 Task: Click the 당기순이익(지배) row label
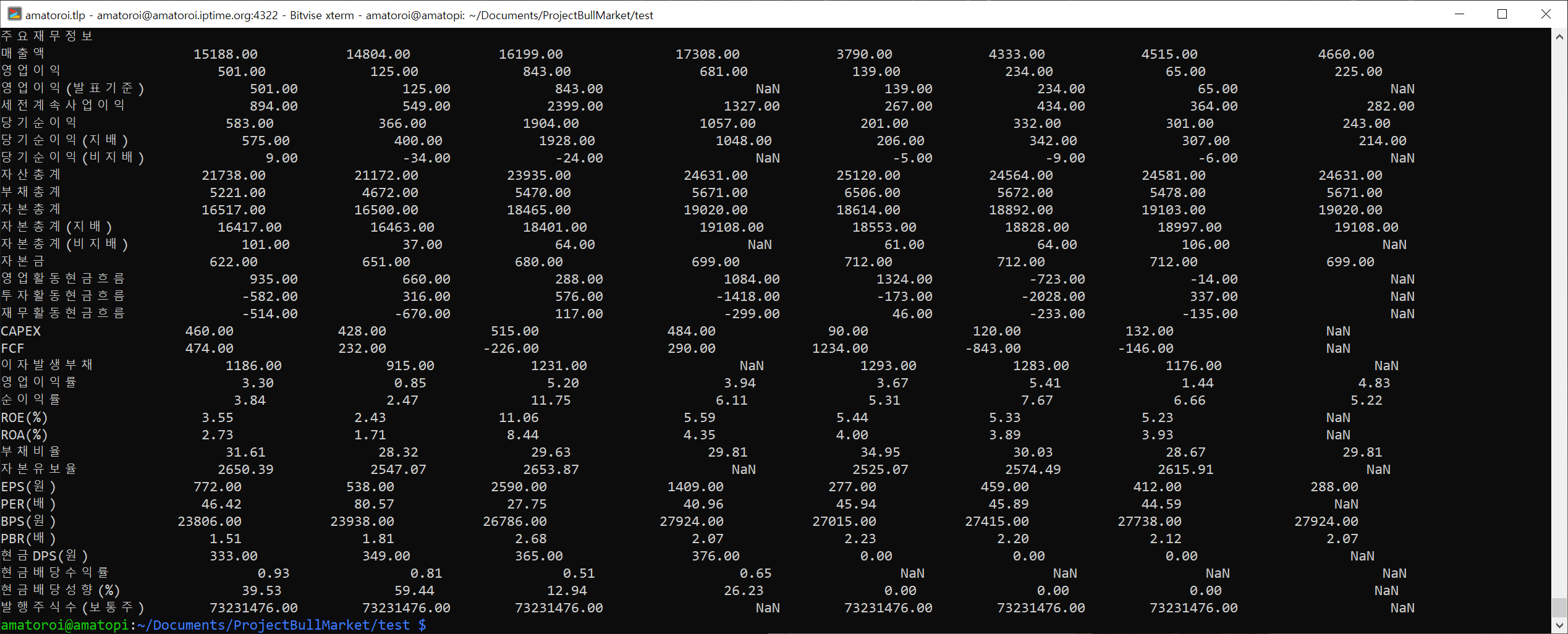[x=64, y=140]
